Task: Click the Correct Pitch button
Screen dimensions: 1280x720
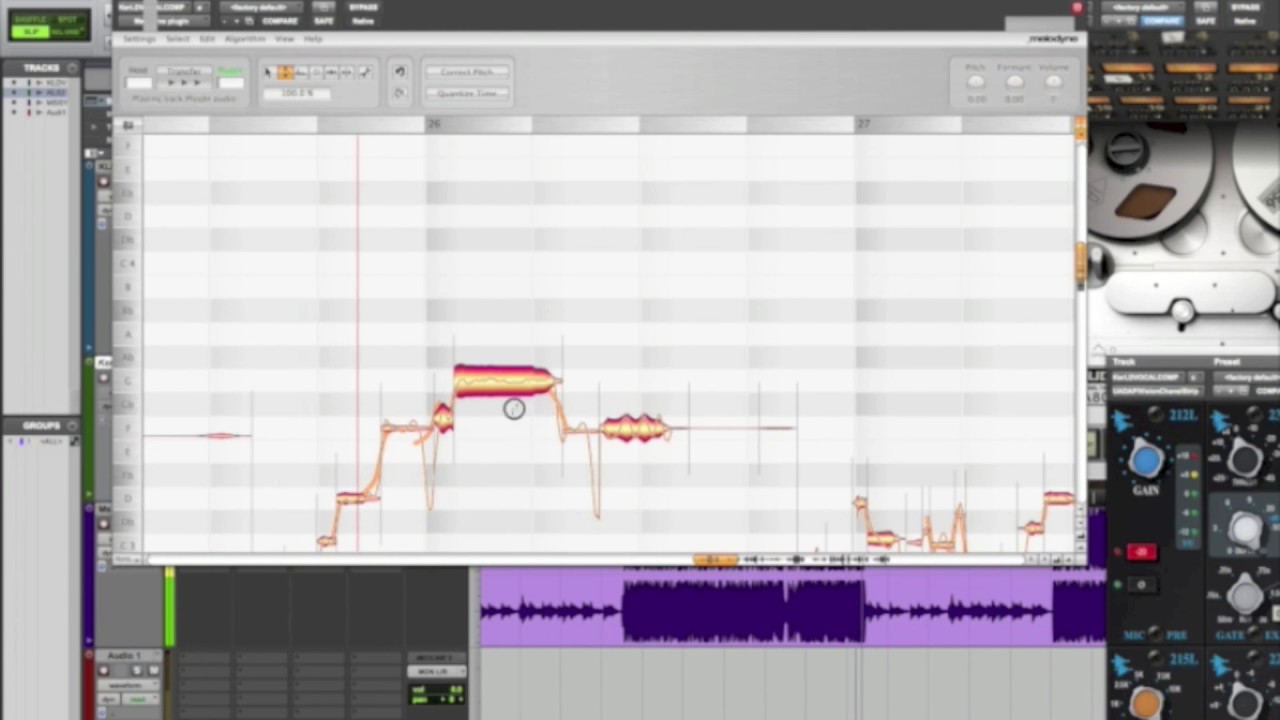Action: (467, 72)
